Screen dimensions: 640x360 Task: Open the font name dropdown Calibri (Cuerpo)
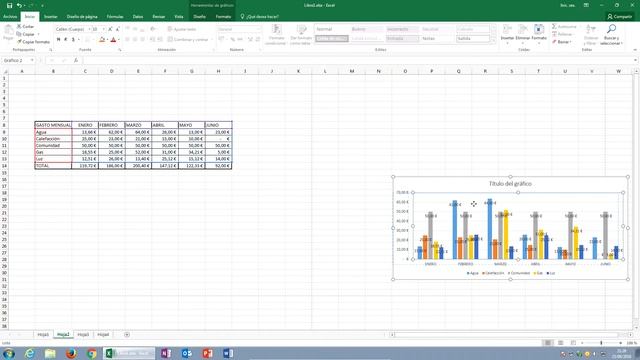point(89,29)
